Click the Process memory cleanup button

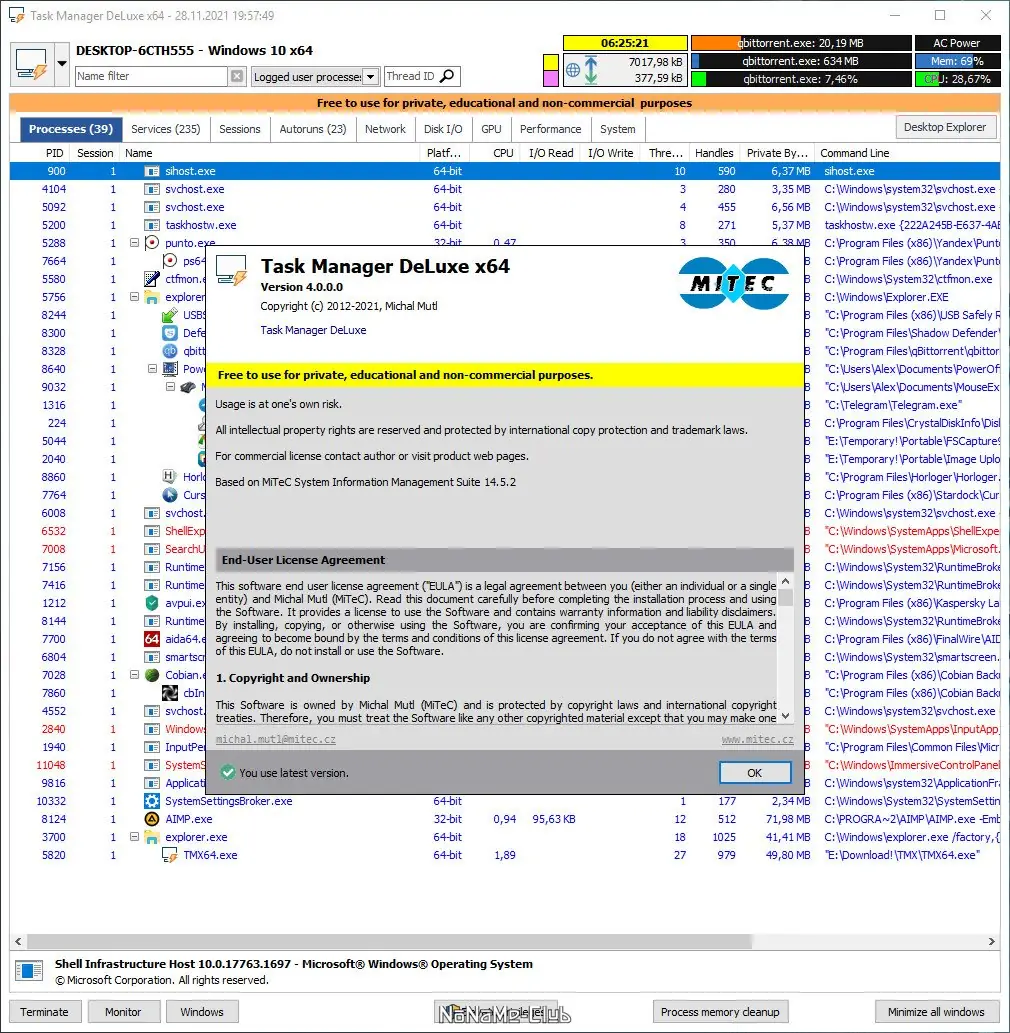pos(720,1012)
